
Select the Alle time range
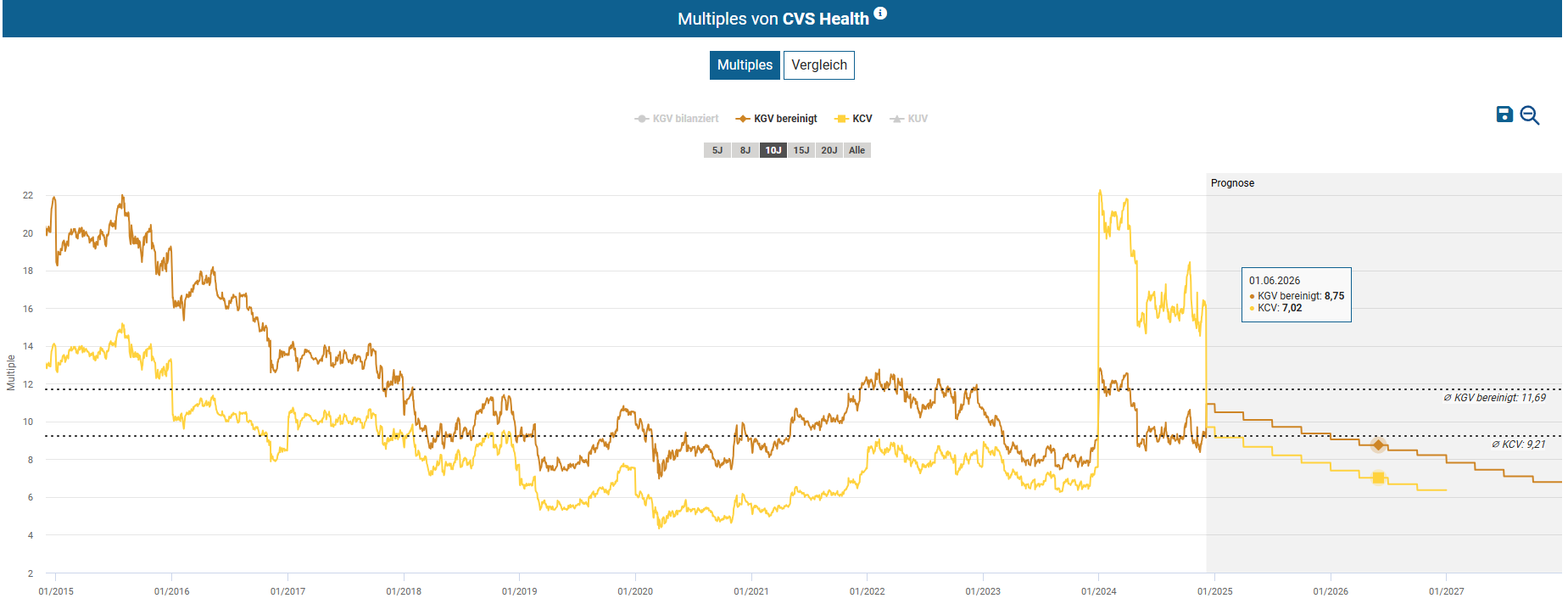coord(857,150)
